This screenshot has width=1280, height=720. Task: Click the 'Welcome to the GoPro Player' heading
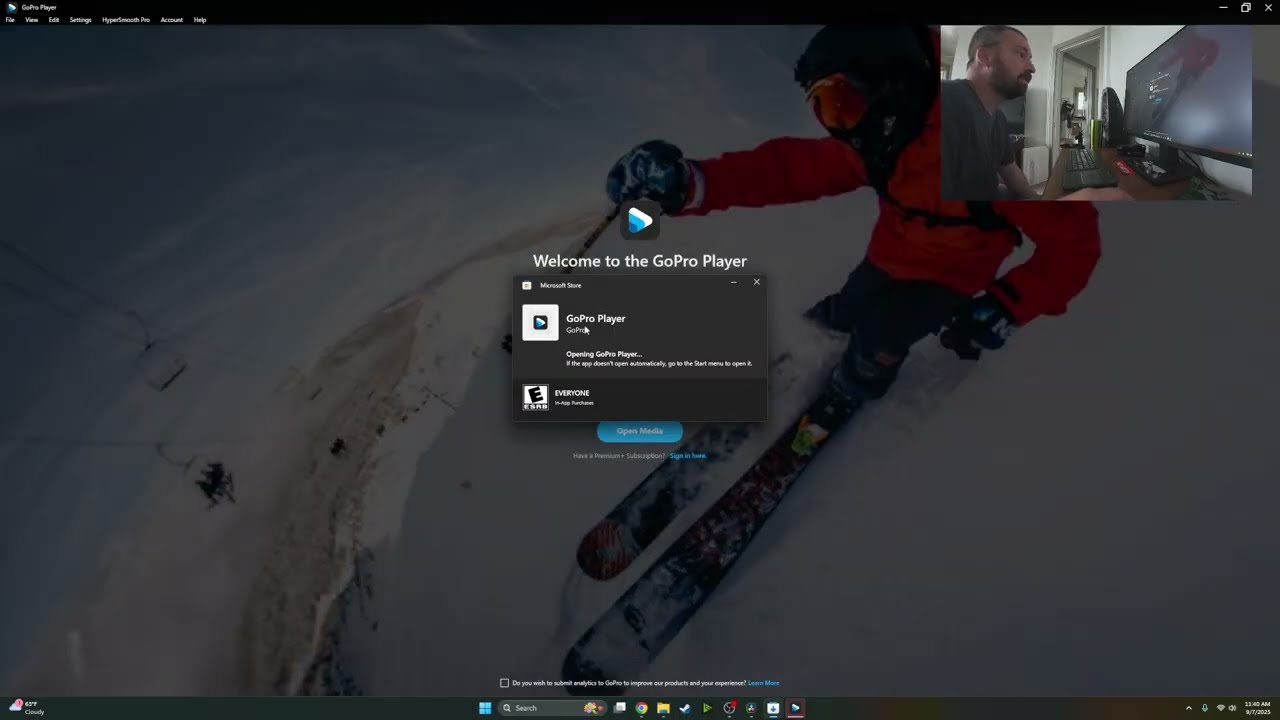point(640,261)
